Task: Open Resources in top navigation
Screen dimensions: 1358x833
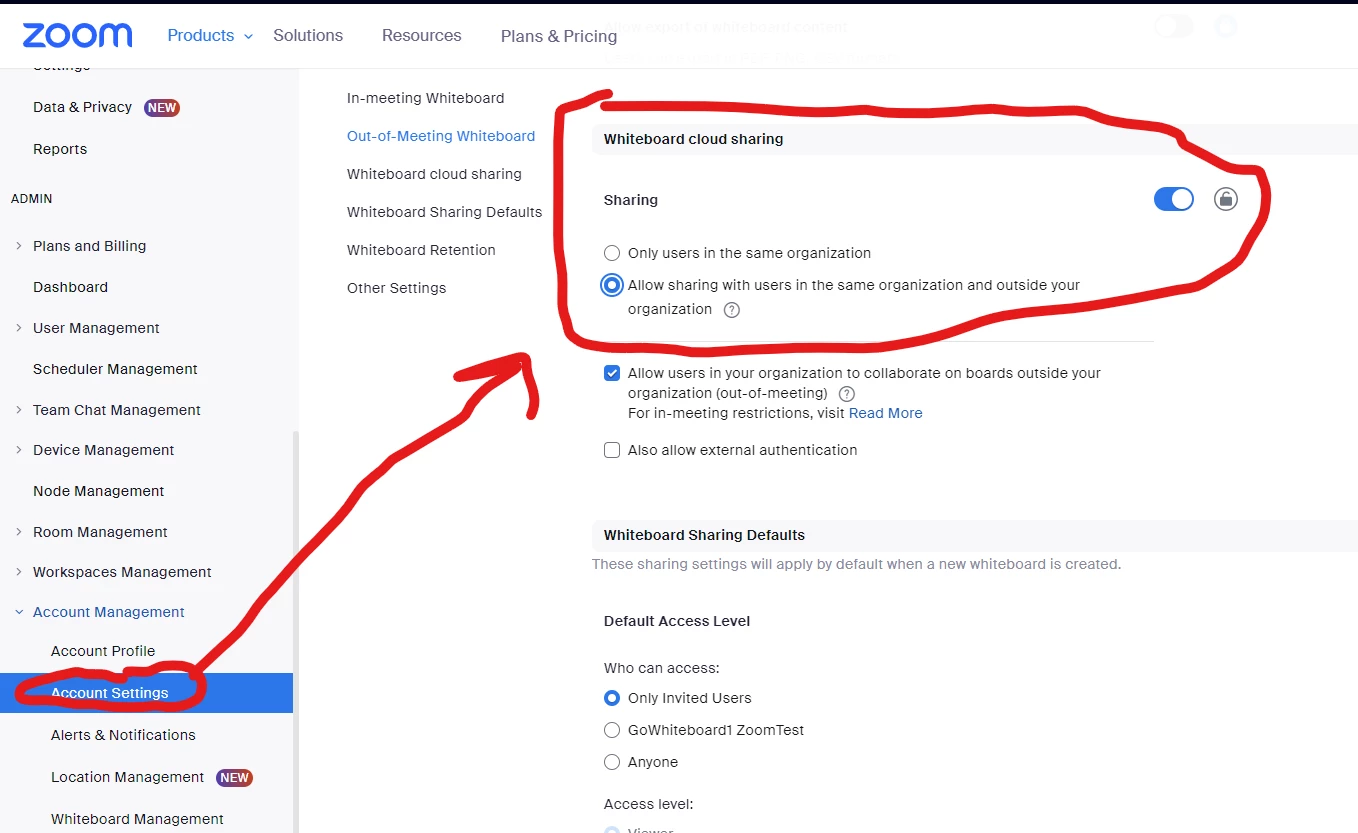Action: 422,35
